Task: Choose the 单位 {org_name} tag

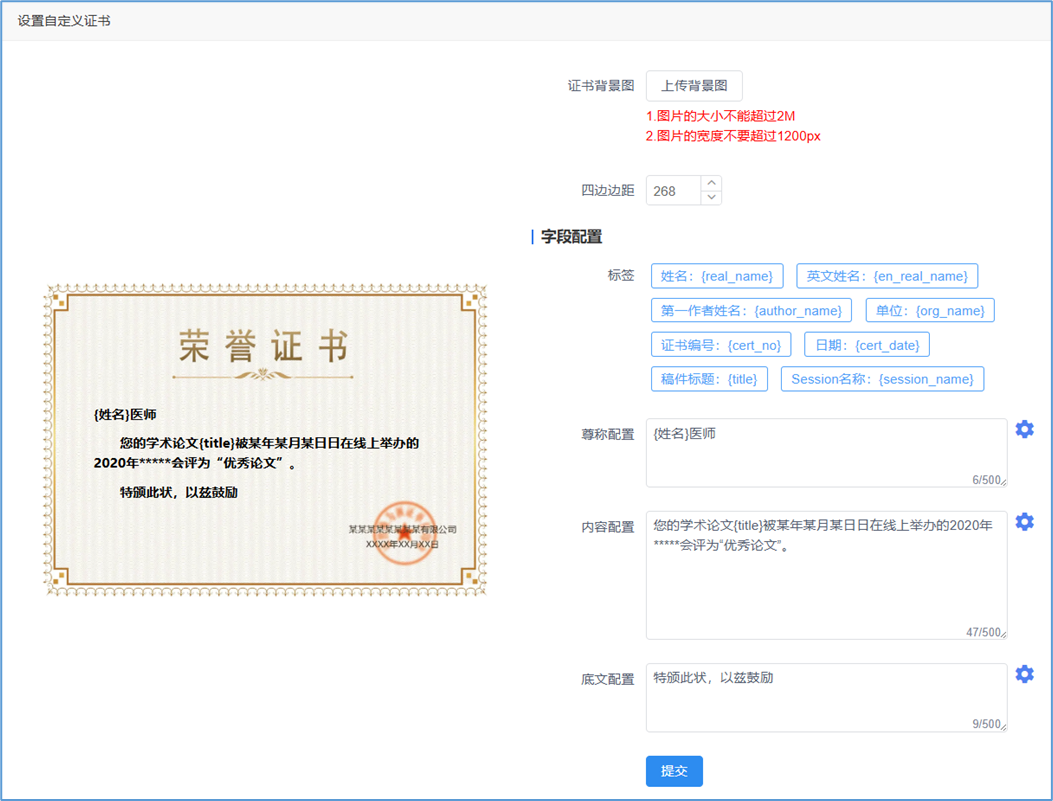Action: click(x=929, y=310)
